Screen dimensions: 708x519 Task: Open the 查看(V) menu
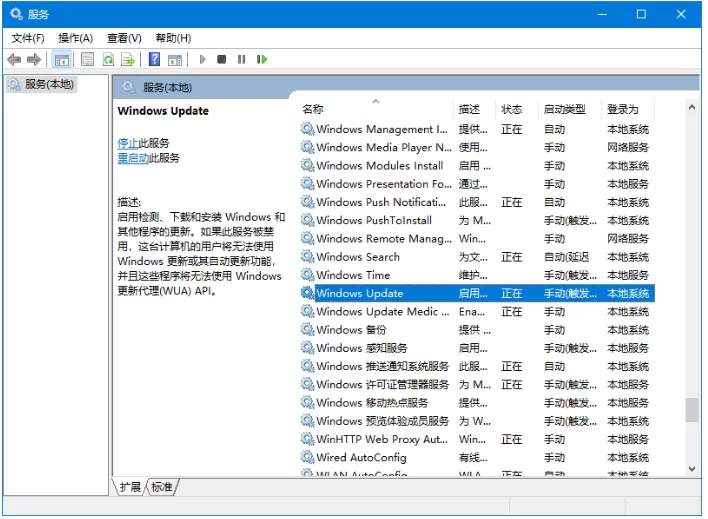(124, 38)
